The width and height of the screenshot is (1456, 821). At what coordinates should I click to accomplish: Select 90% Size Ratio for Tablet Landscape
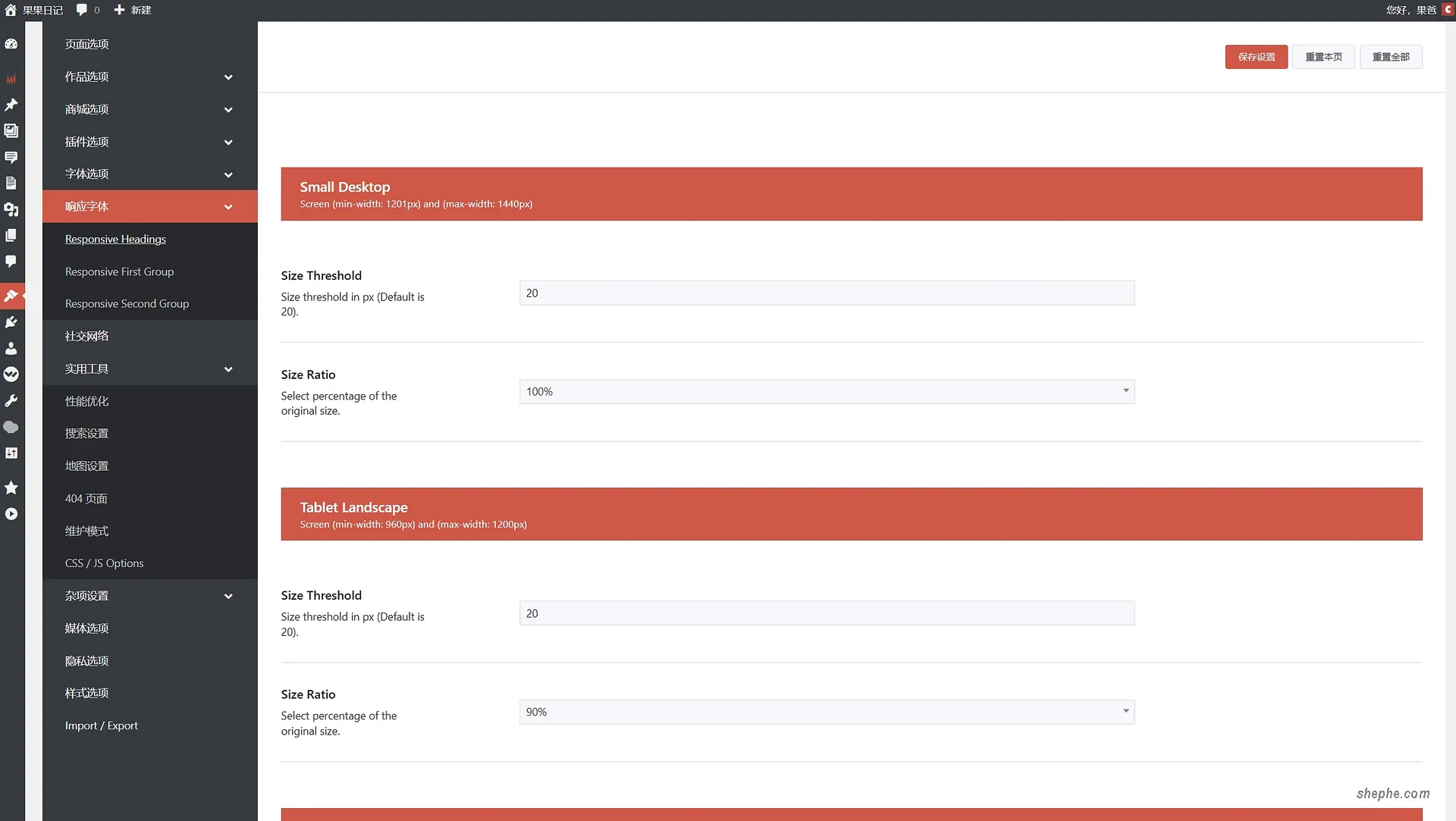tap(826, 711)
